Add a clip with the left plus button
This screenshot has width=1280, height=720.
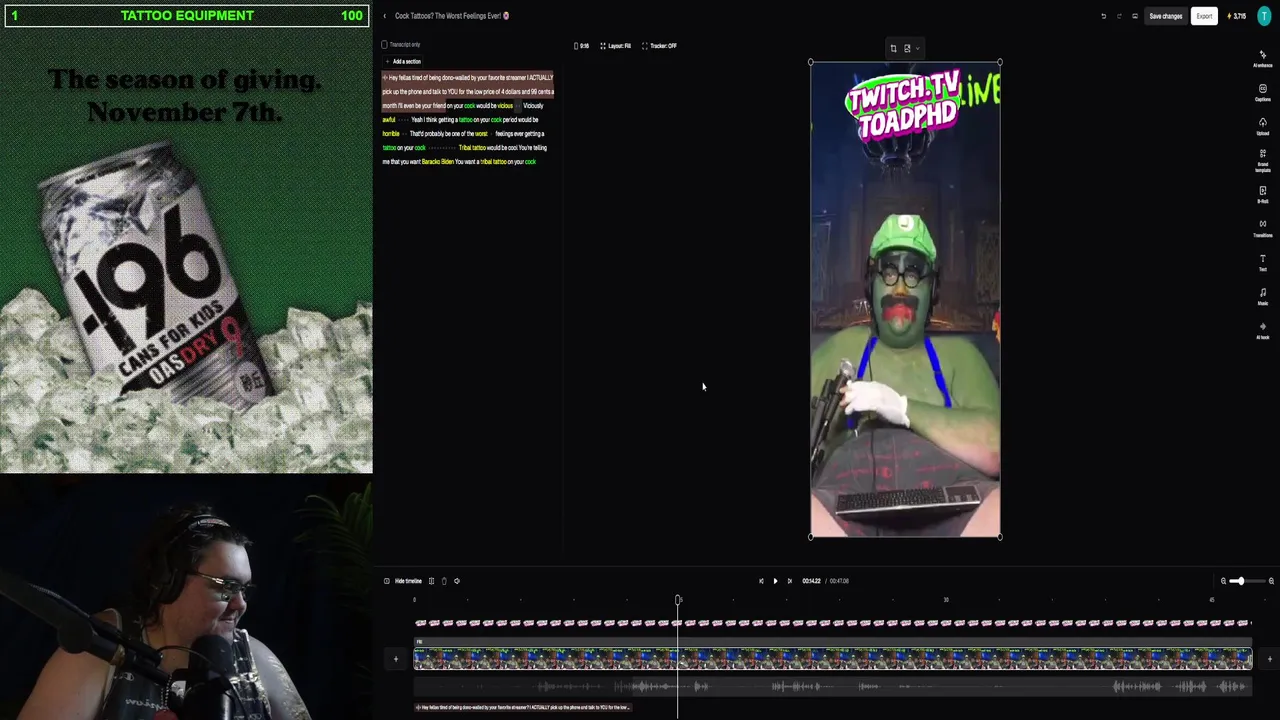click(395, 659)
